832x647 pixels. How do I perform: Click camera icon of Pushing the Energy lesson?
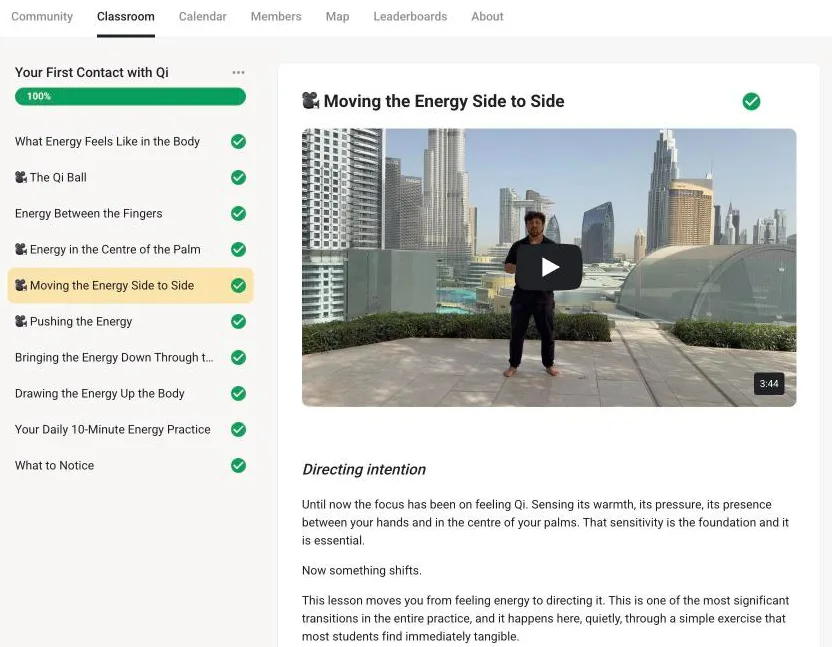tap(21, 321)
